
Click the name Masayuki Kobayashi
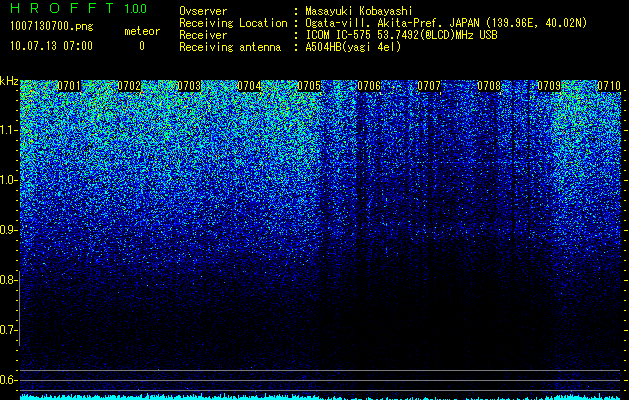pos(359,11)
